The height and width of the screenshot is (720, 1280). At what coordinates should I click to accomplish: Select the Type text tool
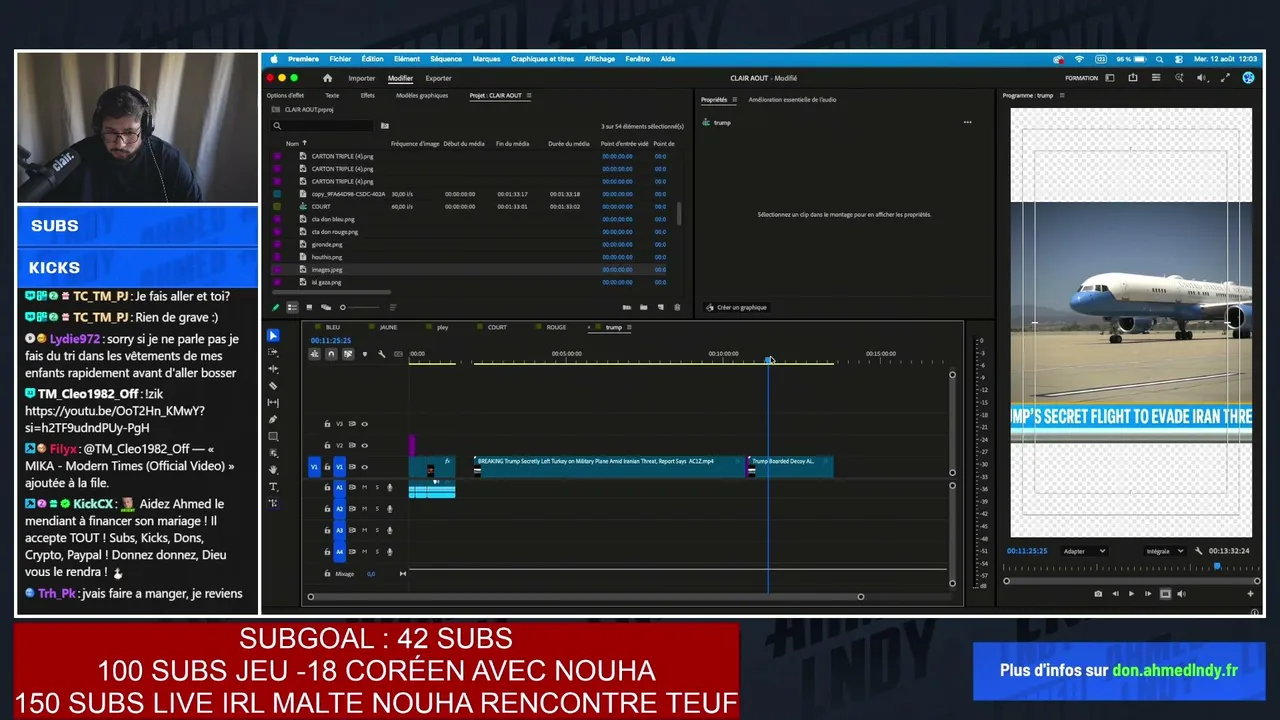pyautogui.click(x=273, y=486)
